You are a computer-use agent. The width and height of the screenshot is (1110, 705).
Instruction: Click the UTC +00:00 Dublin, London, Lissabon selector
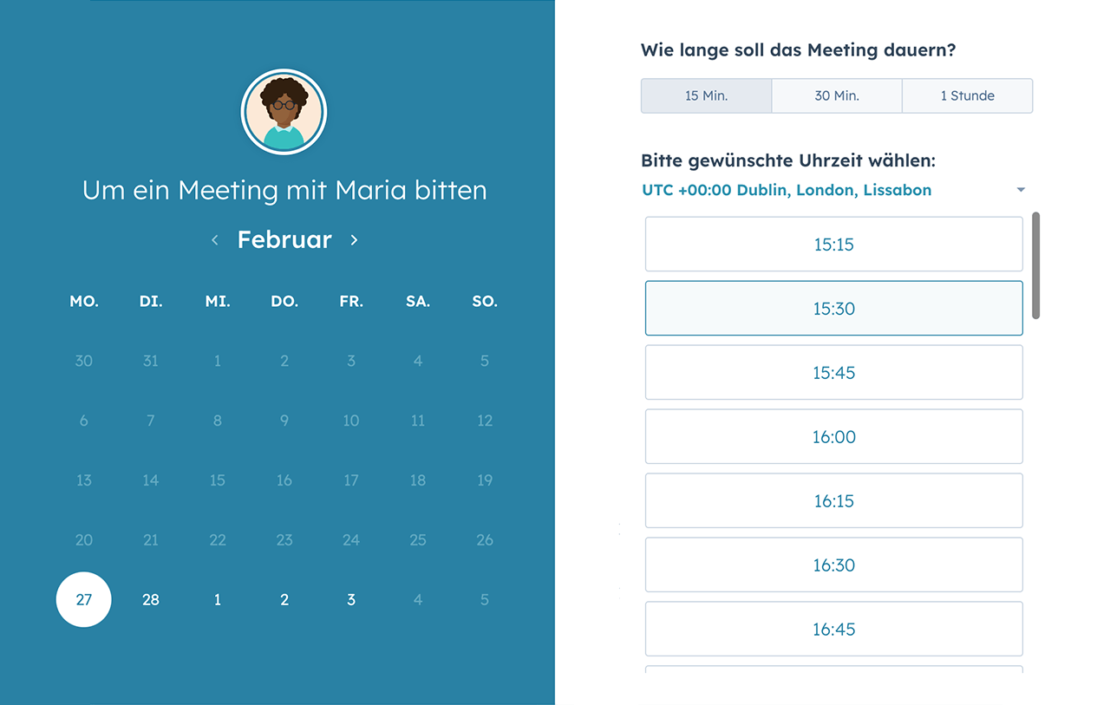[786, 190]
